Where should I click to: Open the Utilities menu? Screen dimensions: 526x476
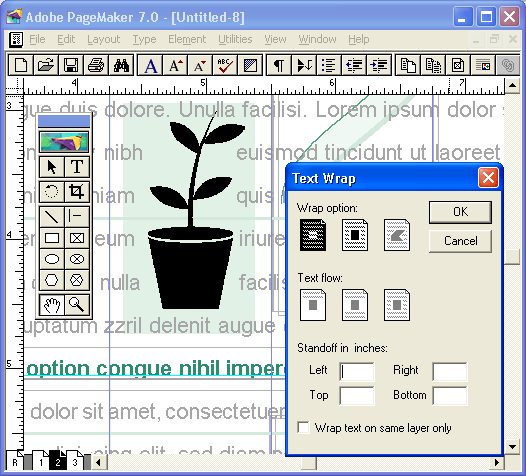point(235,39)
